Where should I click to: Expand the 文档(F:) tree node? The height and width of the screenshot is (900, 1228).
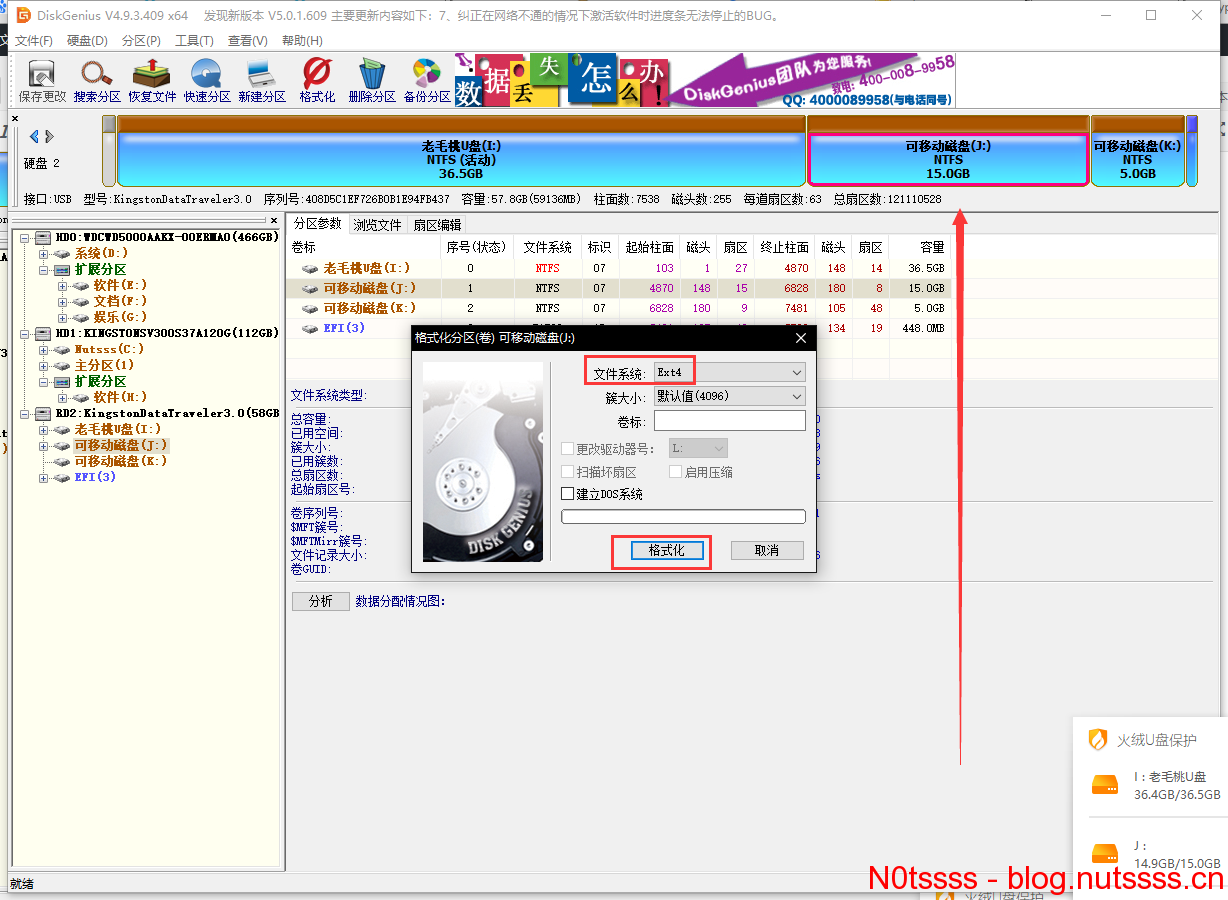coord(63,301)
